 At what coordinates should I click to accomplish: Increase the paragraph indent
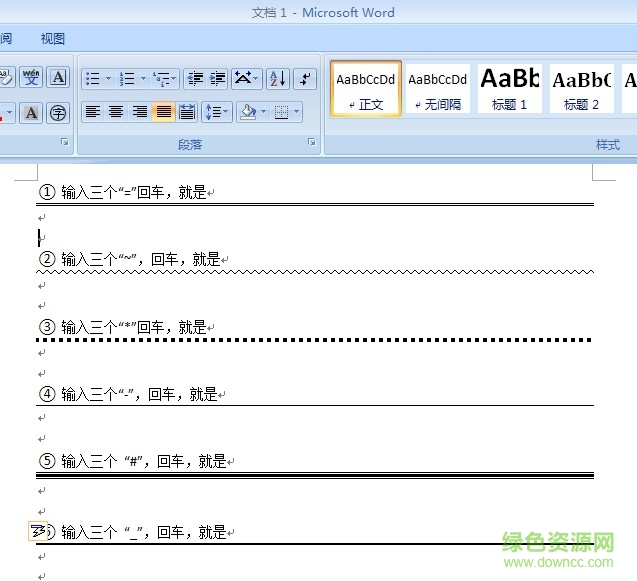coord(217,78)
